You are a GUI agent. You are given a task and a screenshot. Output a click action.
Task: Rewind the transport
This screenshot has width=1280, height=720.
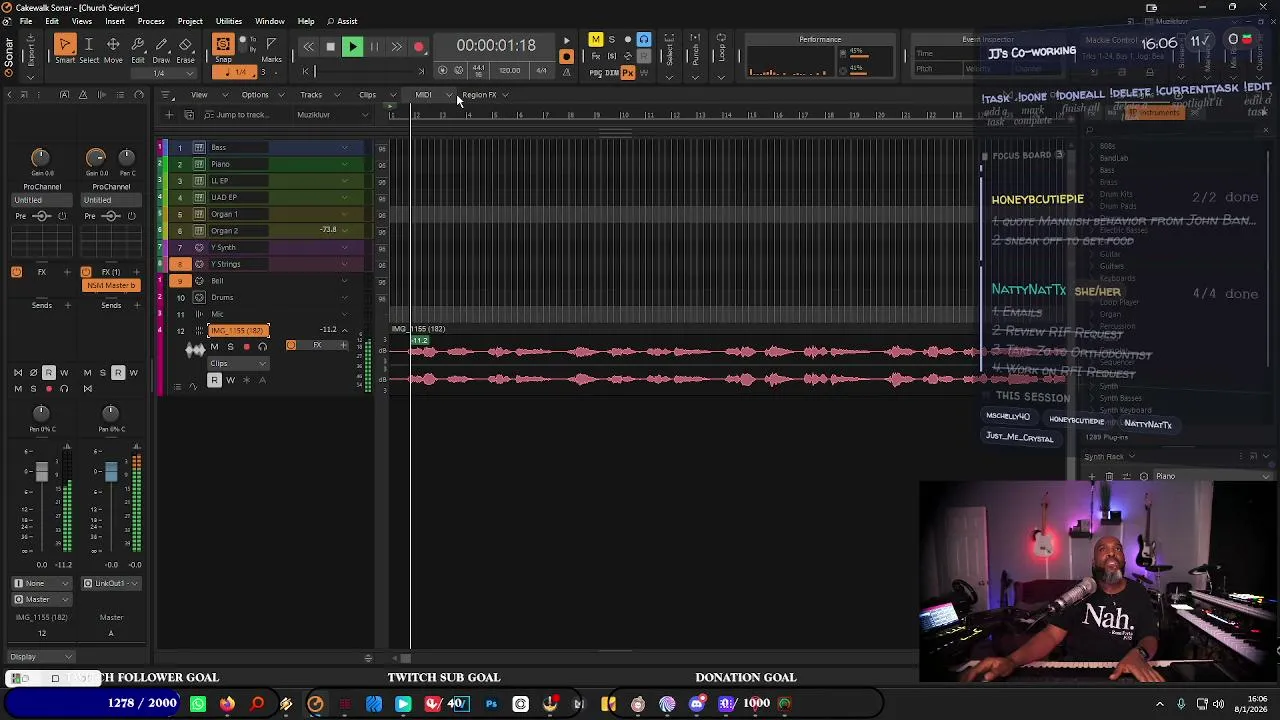coord(308,47)
